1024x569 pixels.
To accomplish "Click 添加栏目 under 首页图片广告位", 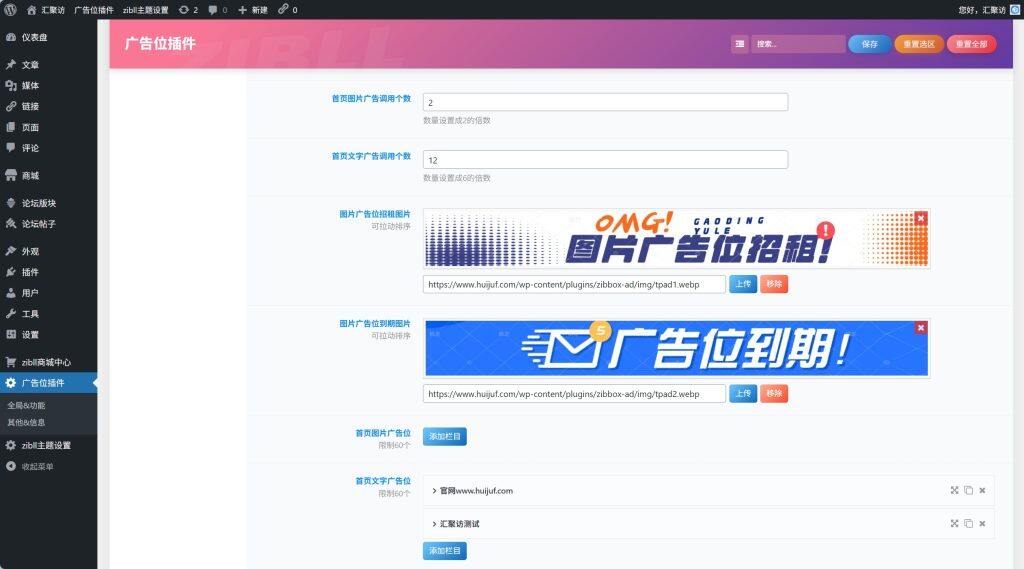I will click(445, 436).
